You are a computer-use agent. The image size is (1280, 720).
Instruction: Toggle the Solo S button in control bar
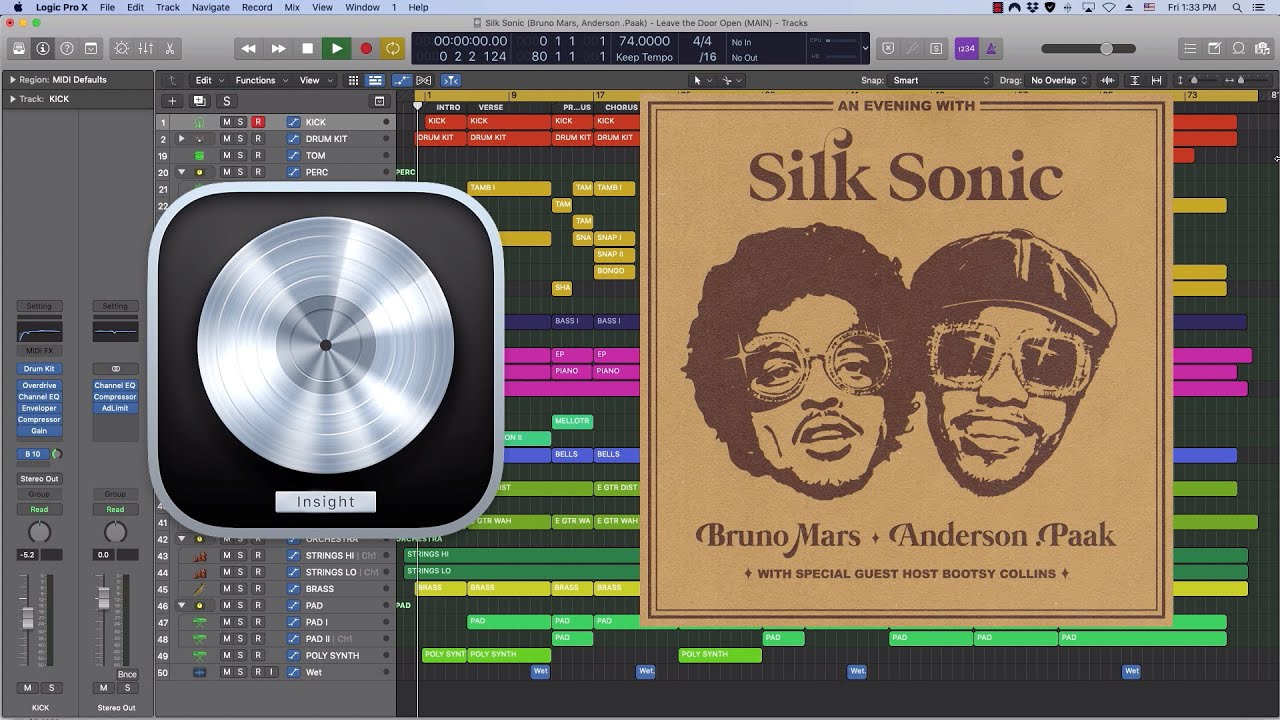click(x=936, y=48)
